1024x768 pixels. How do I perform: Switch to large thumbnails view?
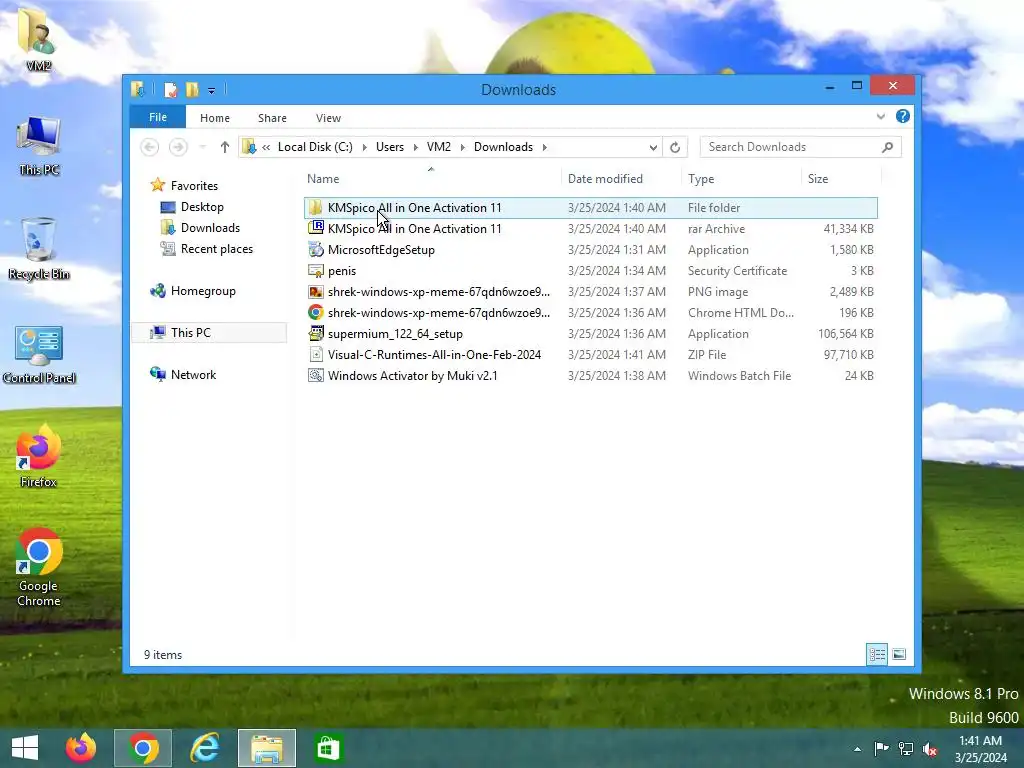coord(899,654)
